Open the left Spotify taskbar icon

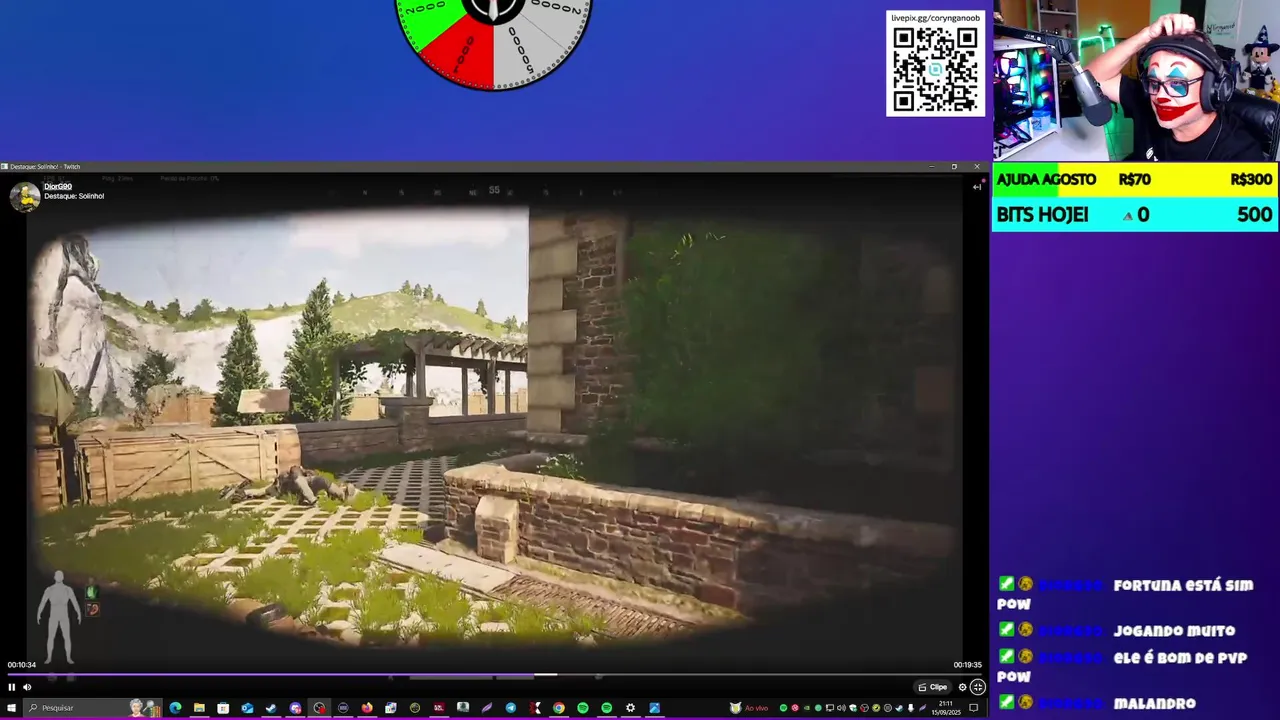[583, 708]
